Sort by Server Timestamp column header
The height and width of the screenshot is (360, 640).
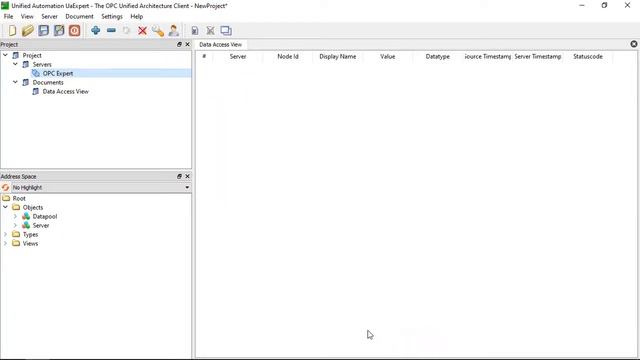pyautogui.click(x=538, y=56)
